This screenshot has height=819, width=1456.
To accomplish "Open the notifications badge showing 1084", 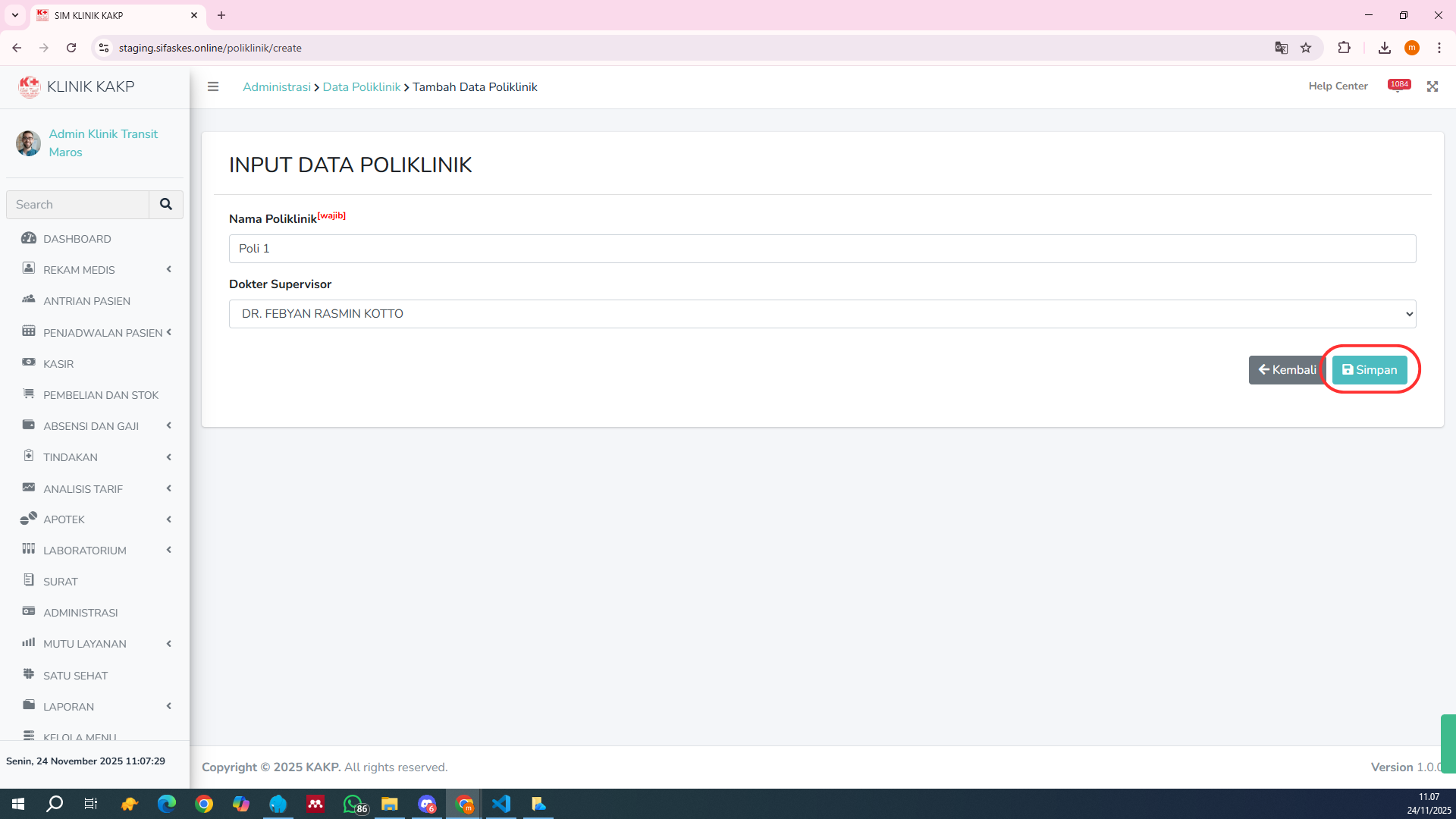I will (1398, 85).
